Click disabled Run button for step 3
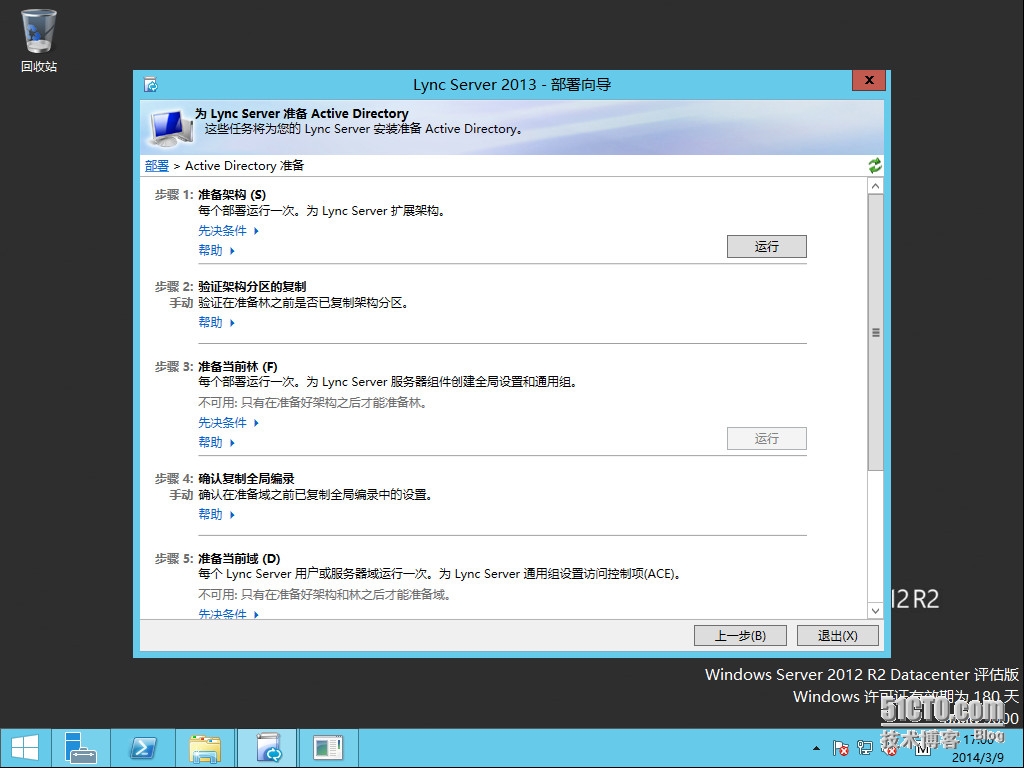 [x=767, y=438]
